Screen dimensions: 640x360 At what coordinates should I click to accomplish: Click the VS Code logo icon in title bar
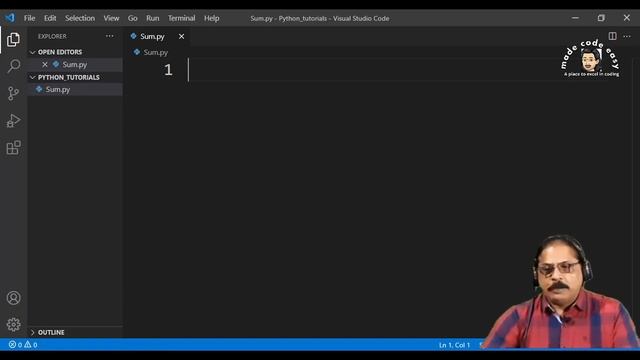10,18
